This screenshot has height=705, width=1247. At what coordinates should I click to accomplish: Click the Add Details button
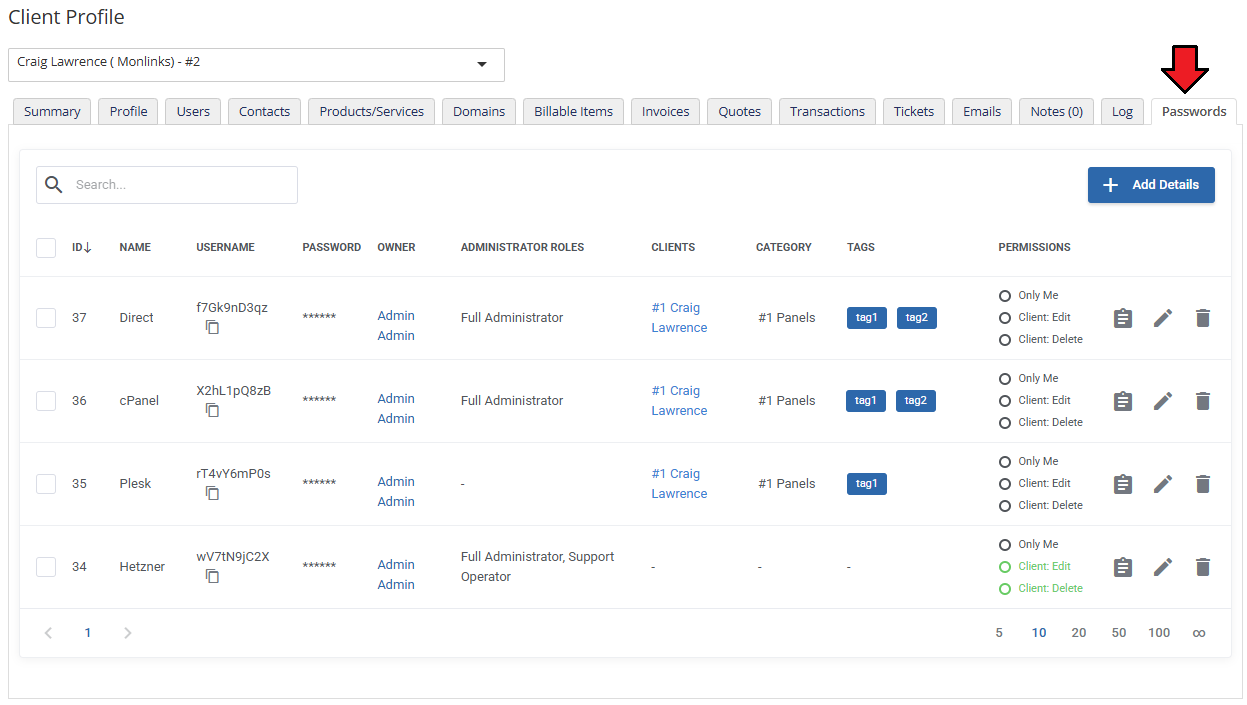[1151, 185]
